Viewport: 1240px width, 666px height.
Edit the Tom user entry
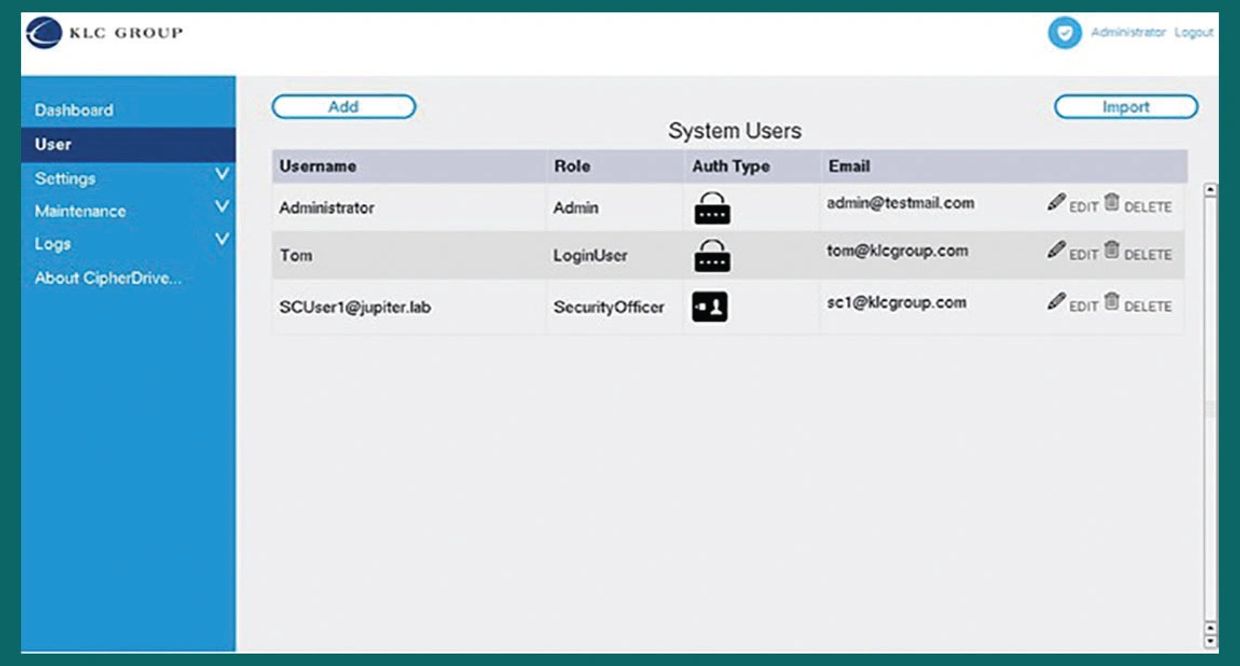(1056, 251)
